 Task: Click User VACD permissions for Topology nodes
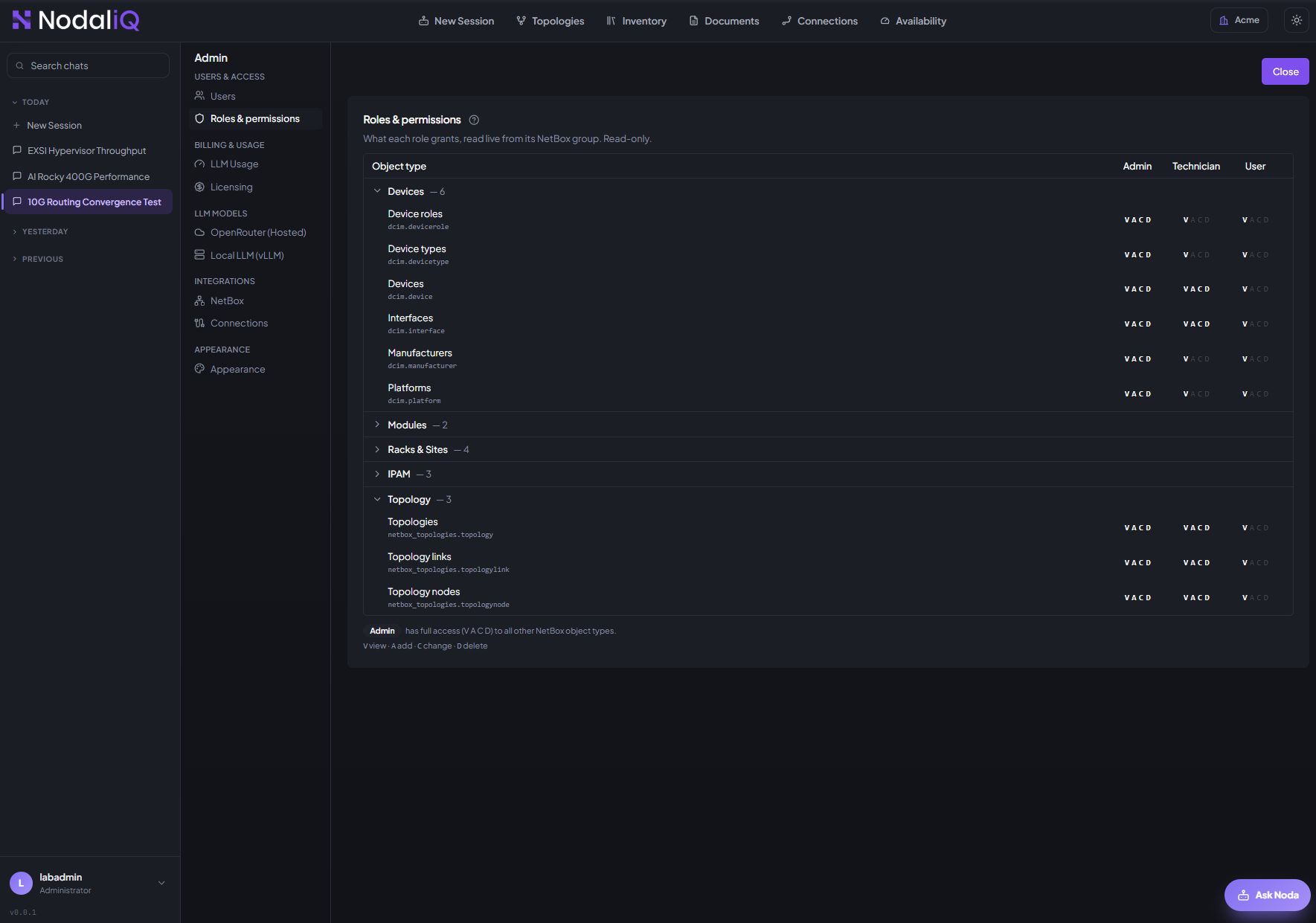[x=1255, y=597]
